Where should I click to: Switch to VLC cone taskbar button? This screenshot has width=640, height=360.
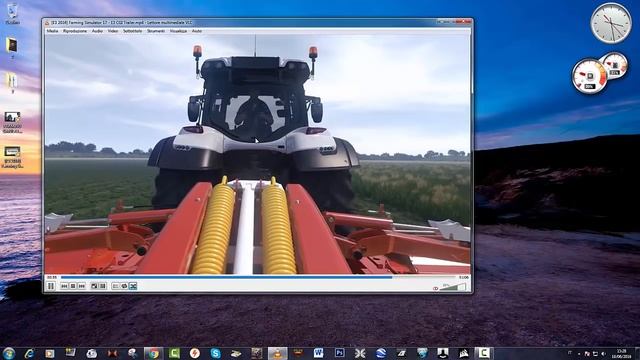click(278, 353)
